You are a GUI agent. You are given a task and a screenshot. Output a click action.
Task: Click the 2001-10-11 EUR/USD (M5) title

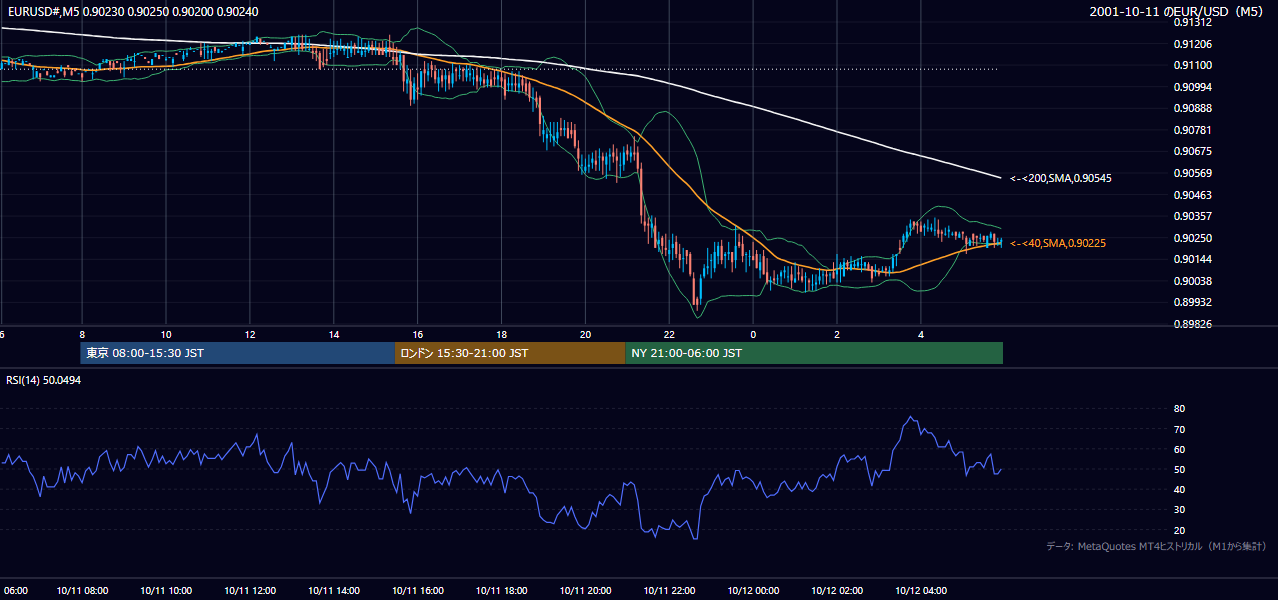1175,11
